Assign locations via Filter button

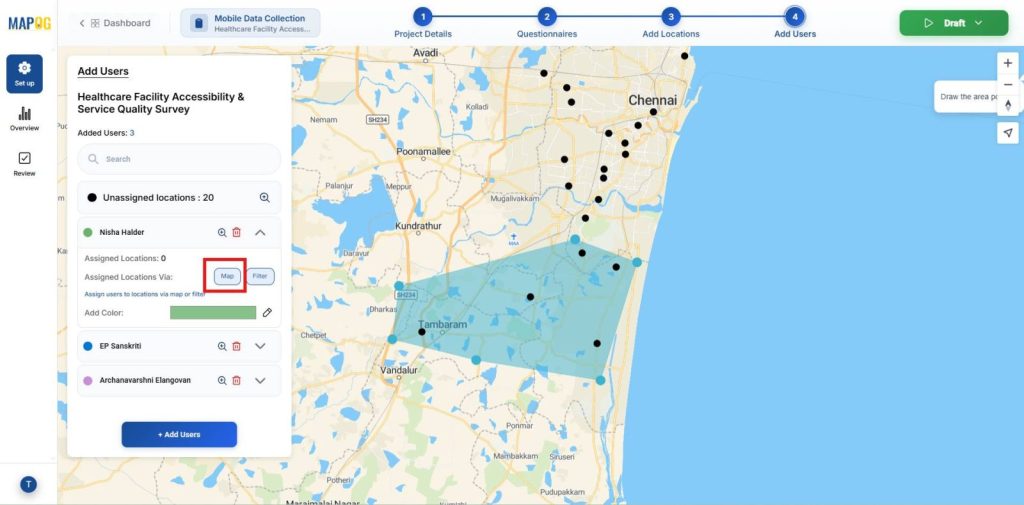[x=260, y=276]
